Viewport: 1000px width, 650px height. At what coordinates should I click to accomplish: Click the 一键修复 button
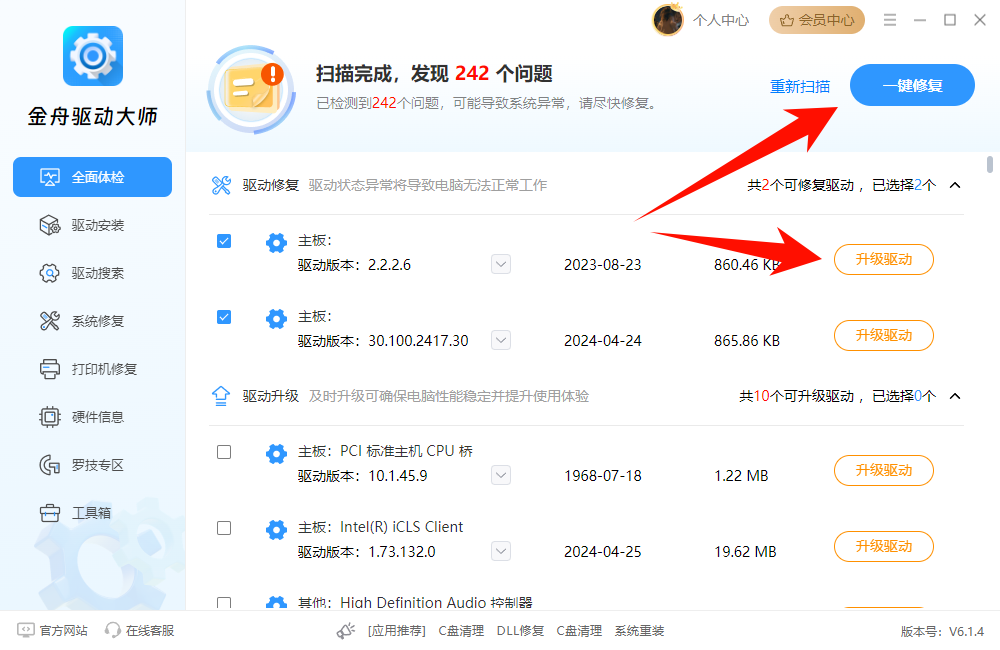pos(912,85)
